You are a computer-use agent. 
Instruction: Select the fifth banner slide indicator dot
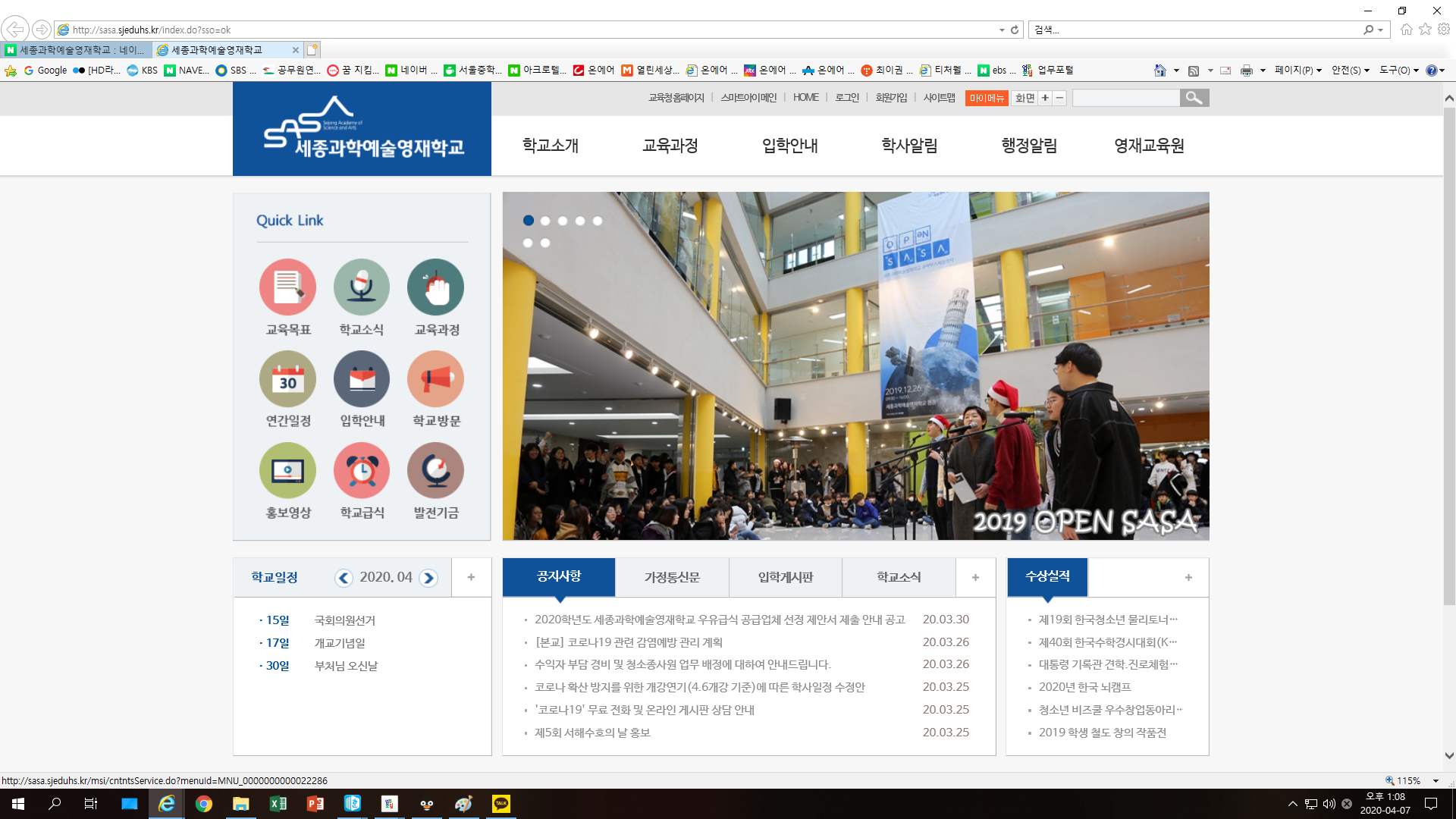[x=598, y=221]
